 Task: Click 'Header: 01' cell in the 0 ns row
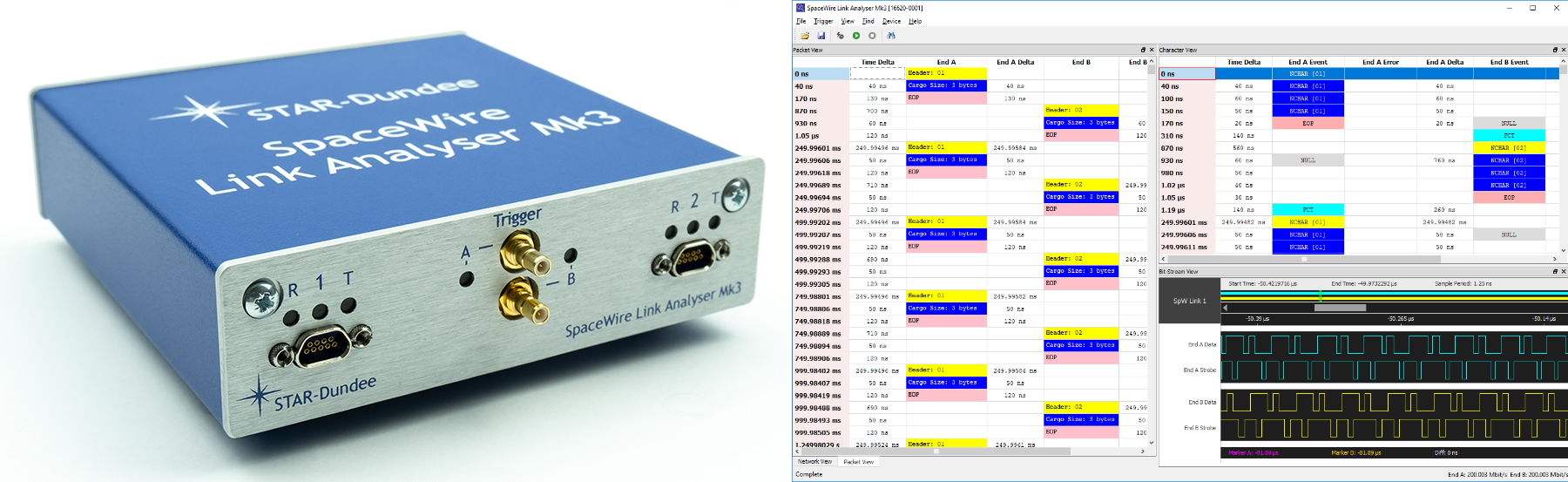point(946,73)
